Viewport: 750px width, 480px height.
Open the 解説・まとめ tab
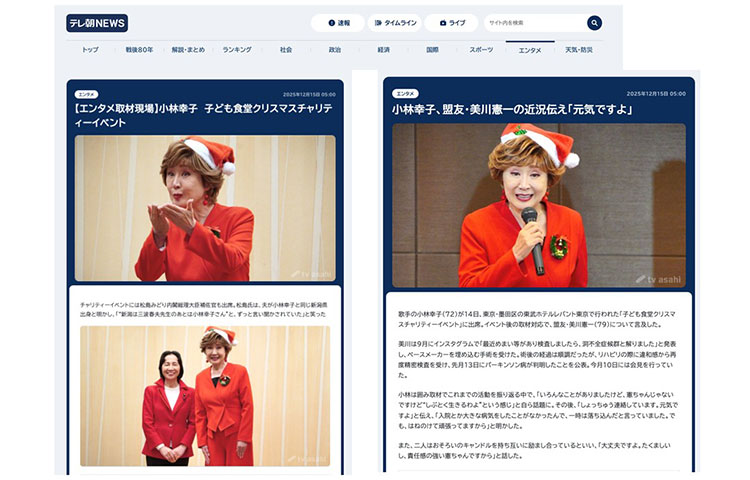pos(188,49)
